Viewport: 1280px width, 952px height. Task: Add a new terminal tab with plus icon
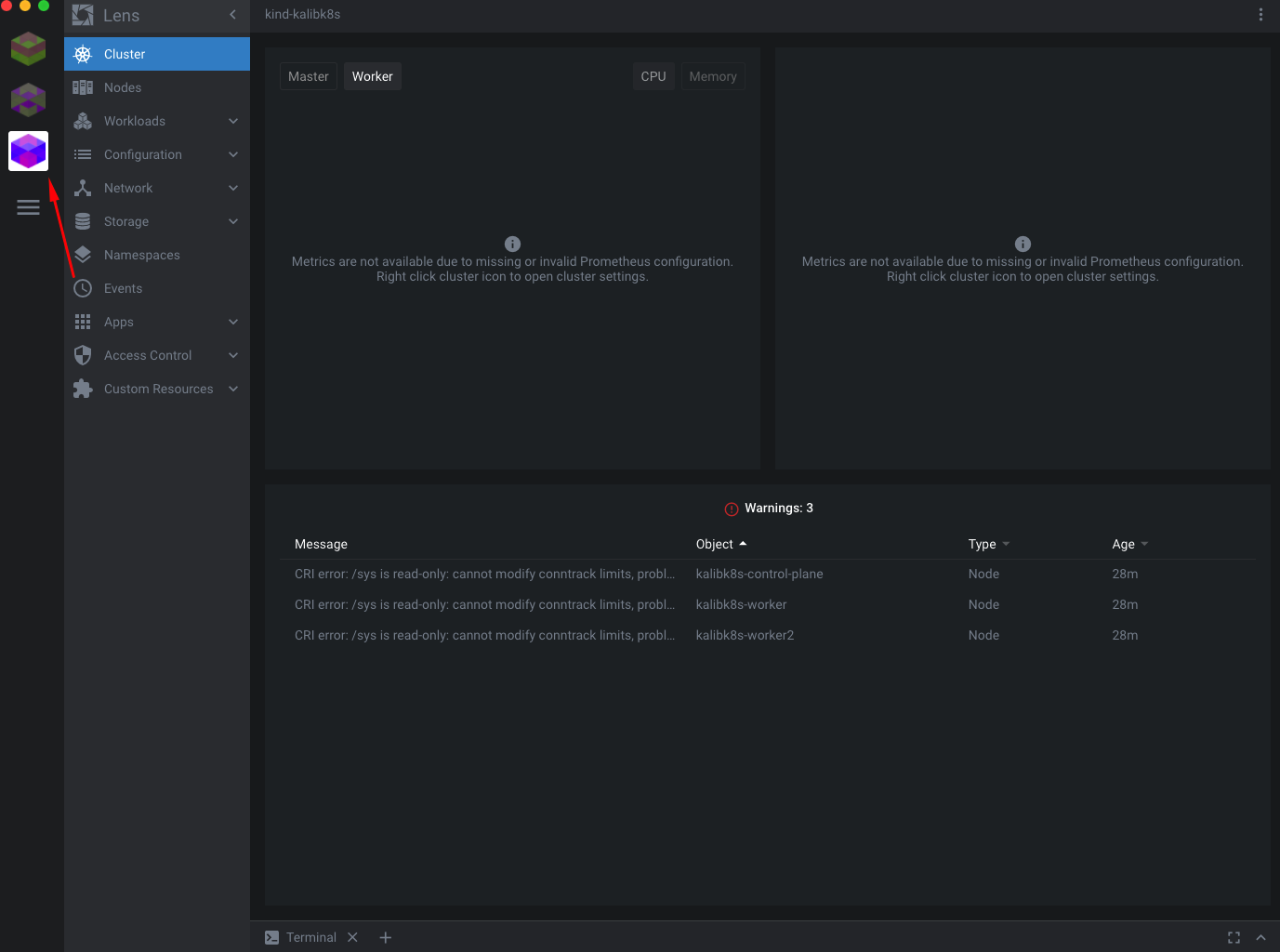(386, 937)
